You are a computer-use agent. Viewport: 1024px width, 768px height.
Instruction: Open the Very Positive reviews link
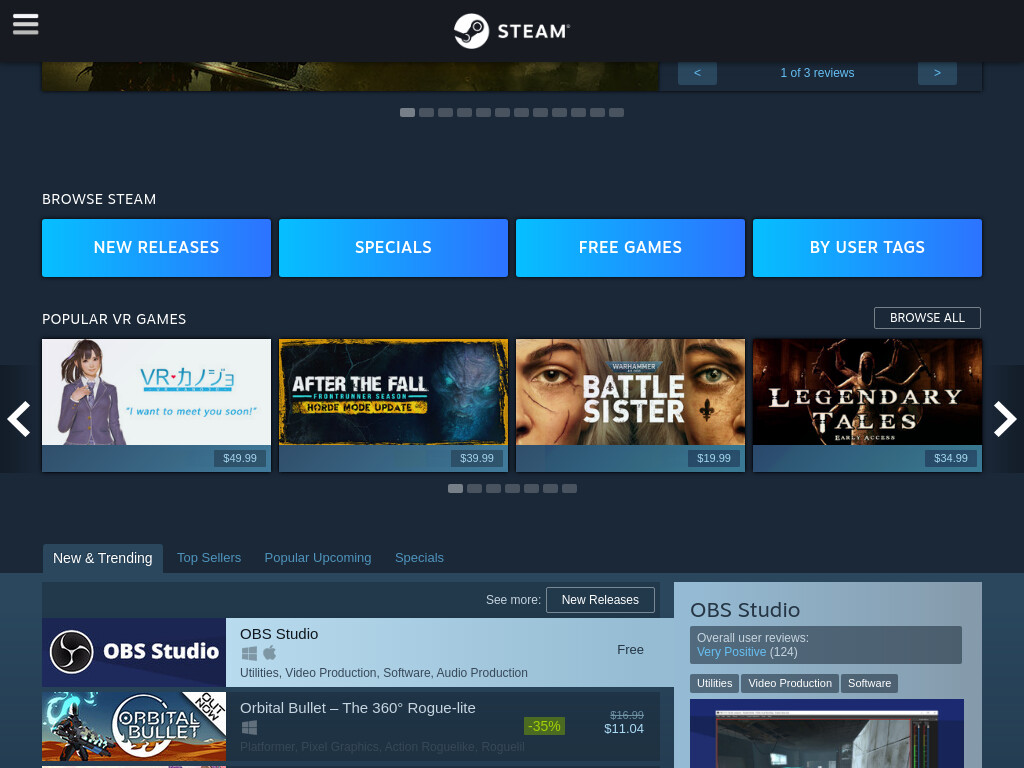[x=731, y=652]
